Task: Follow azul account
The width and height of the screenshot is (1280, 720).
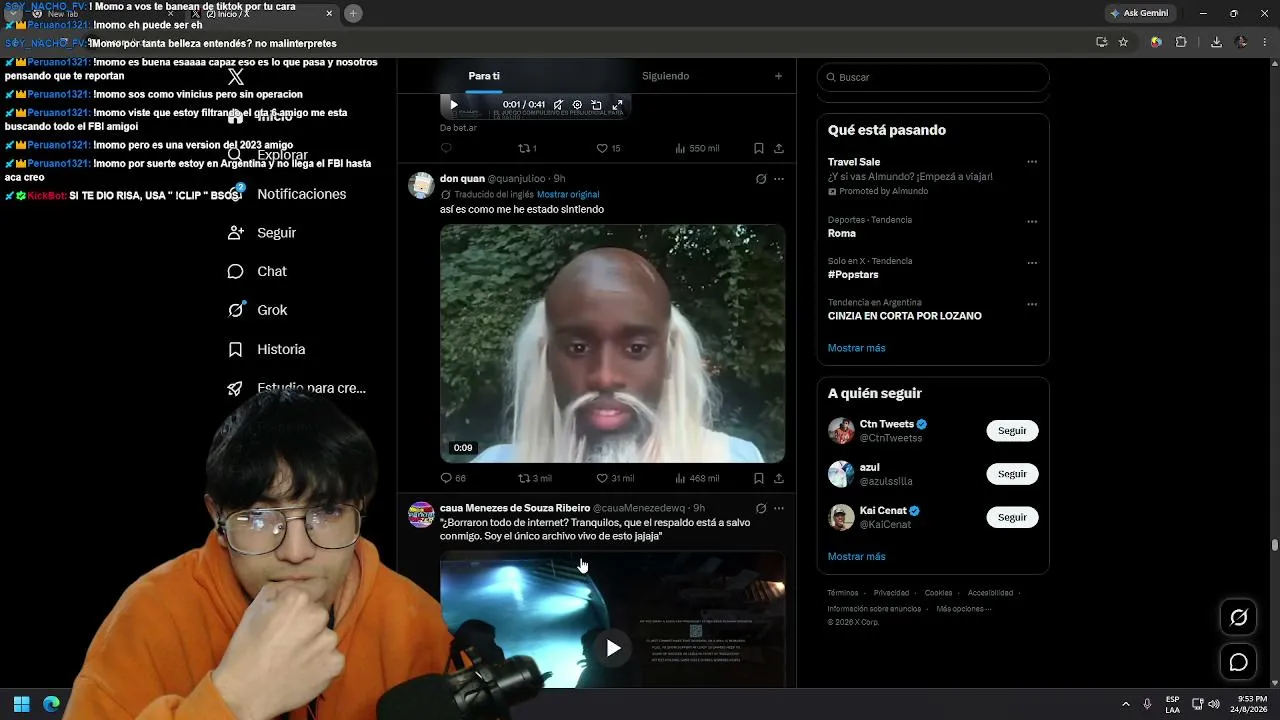Action: pyautogui.click(x=1012, y=474)
